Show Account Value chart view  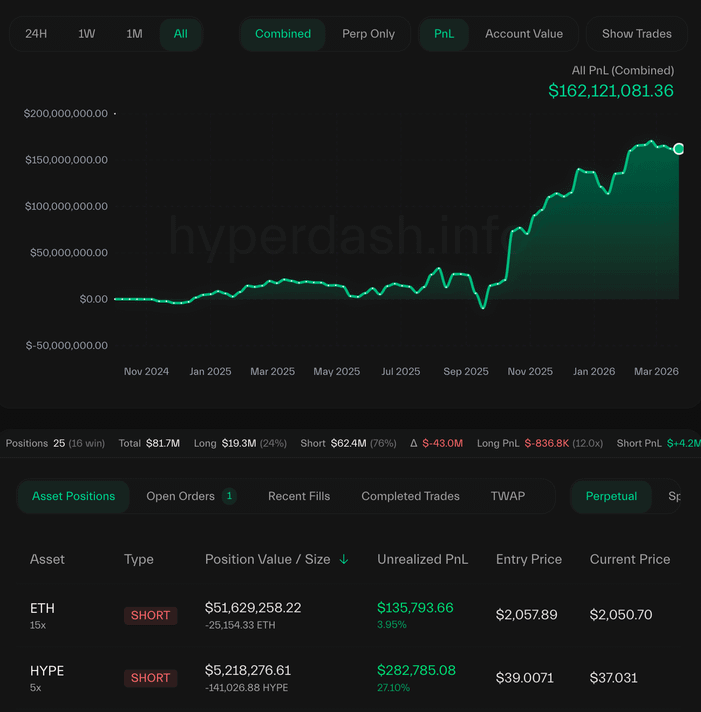pyautogui.click(x=524, y=34)
